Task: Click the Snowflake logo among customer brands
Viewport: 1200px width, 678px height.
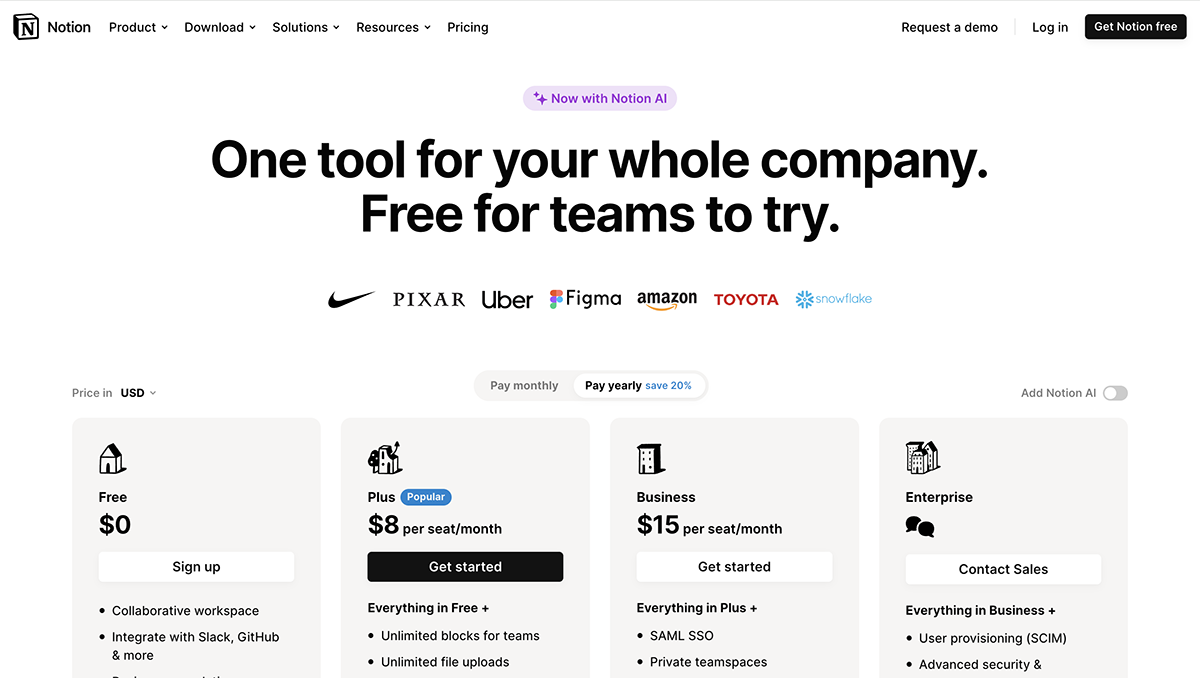Action: point(832,298)
